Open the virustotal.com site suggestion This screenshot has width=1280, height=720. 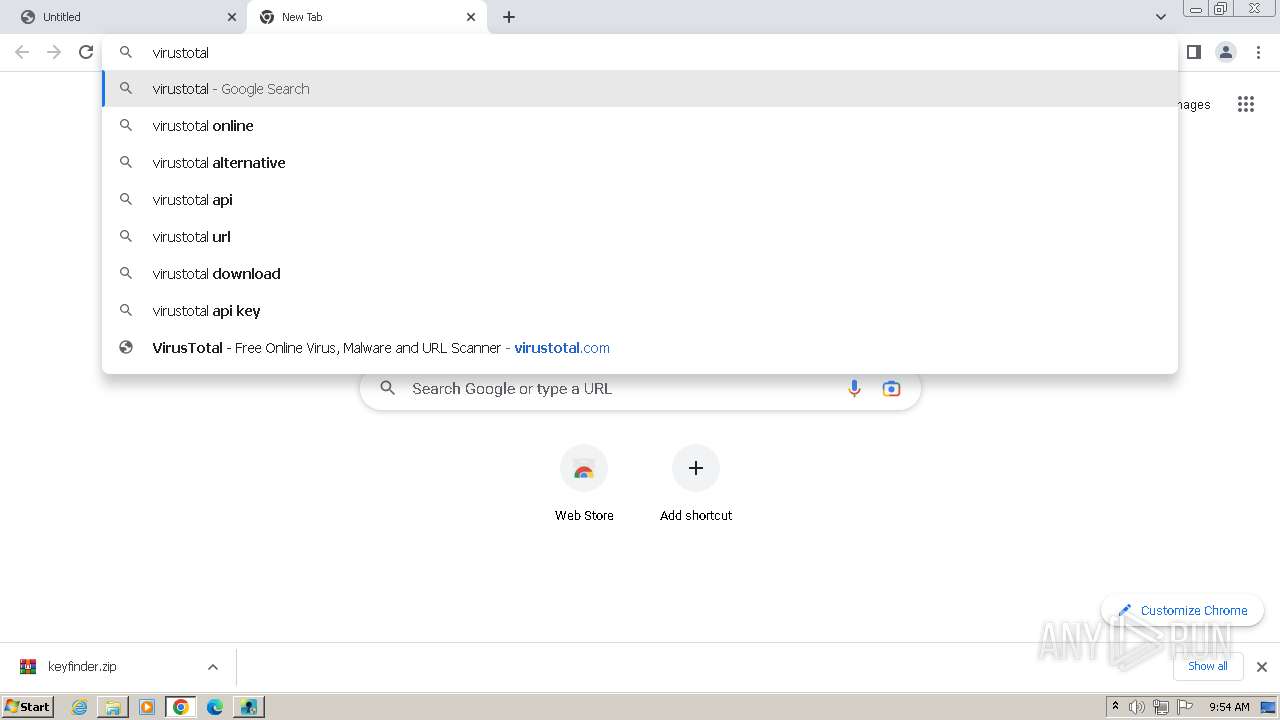pos(640,348)
